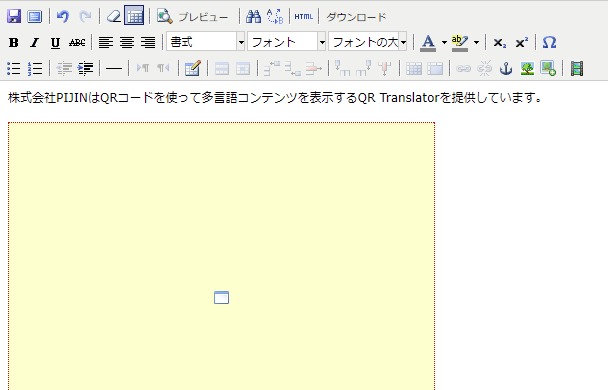Viewport: 608px width, 390px height.
Task: Click the insert image tree icon
Action: [x=527, y=69]
